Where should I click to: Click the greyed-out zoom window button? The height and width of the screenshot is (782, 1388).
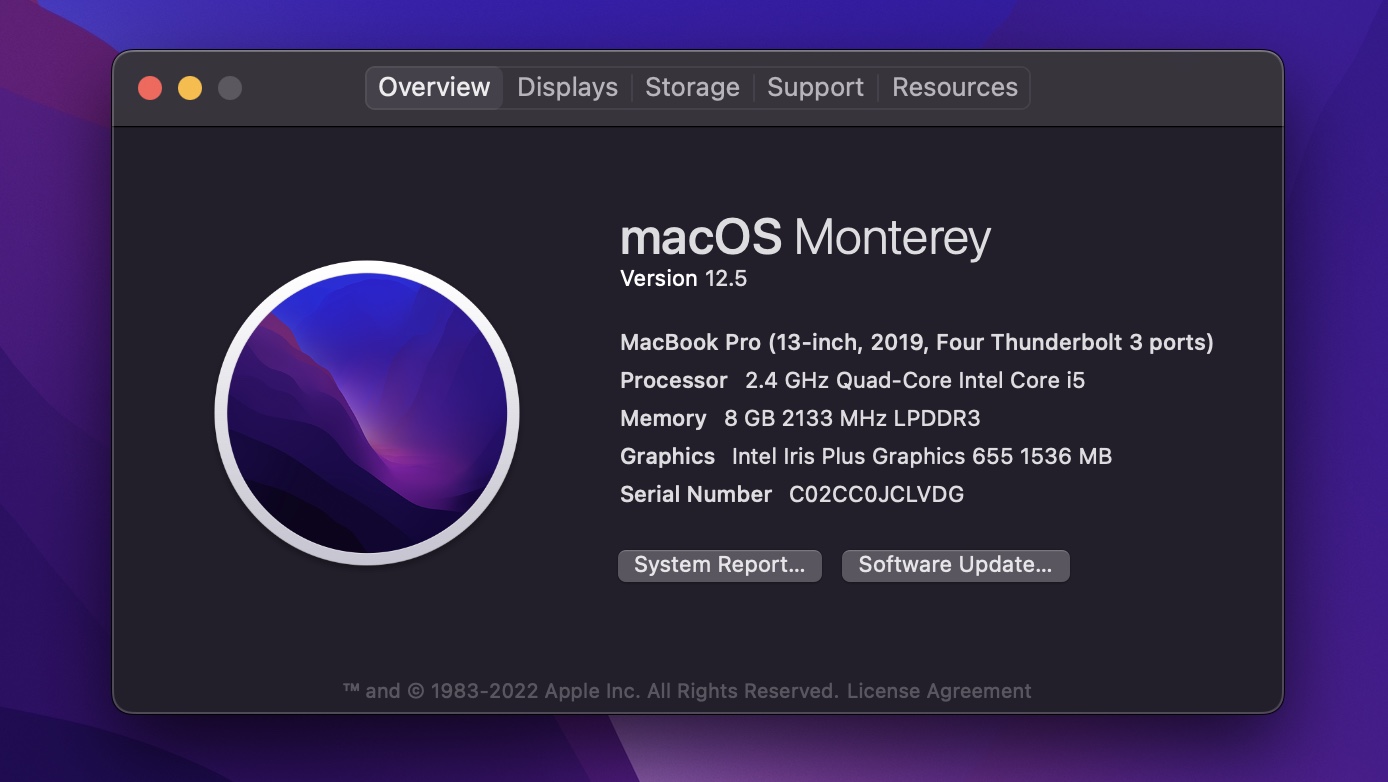click(x=230, y=88)
